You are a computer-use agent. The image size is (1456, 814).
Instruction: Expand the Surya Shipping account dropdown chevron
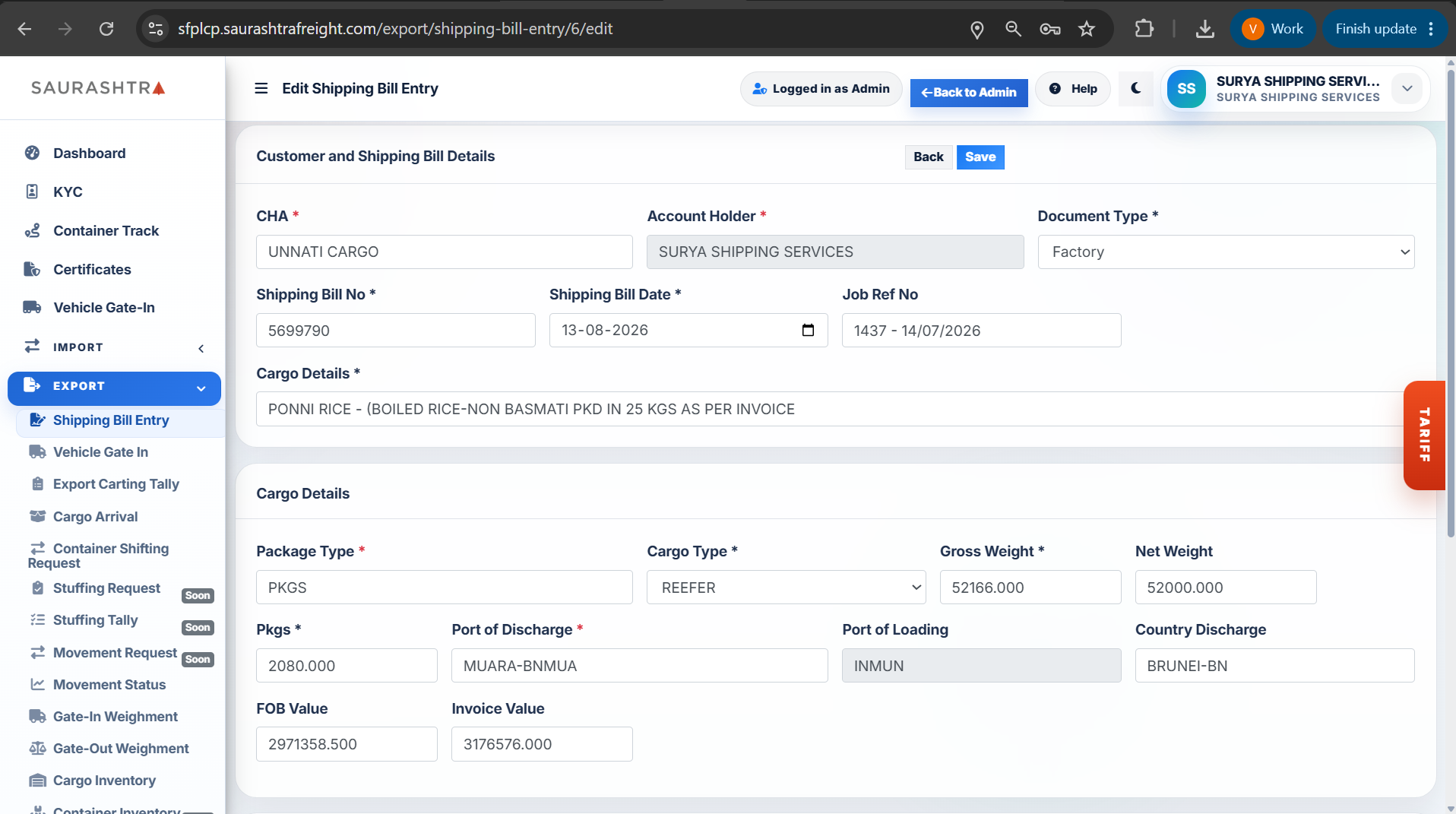tap(1407, 88)
